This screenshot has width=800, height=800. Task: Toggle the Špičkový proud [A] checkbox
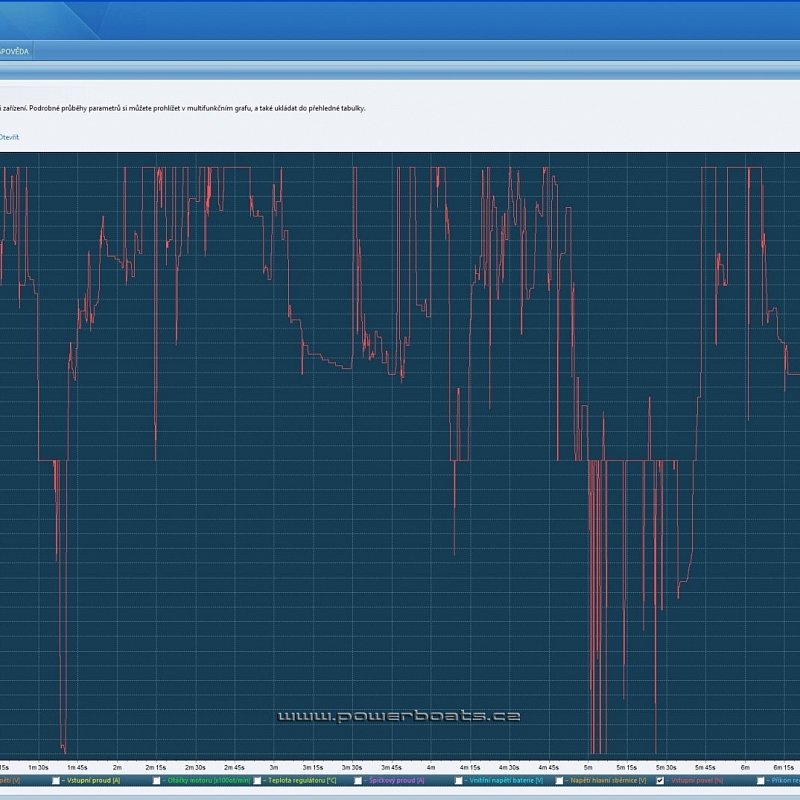coord(358,780)
